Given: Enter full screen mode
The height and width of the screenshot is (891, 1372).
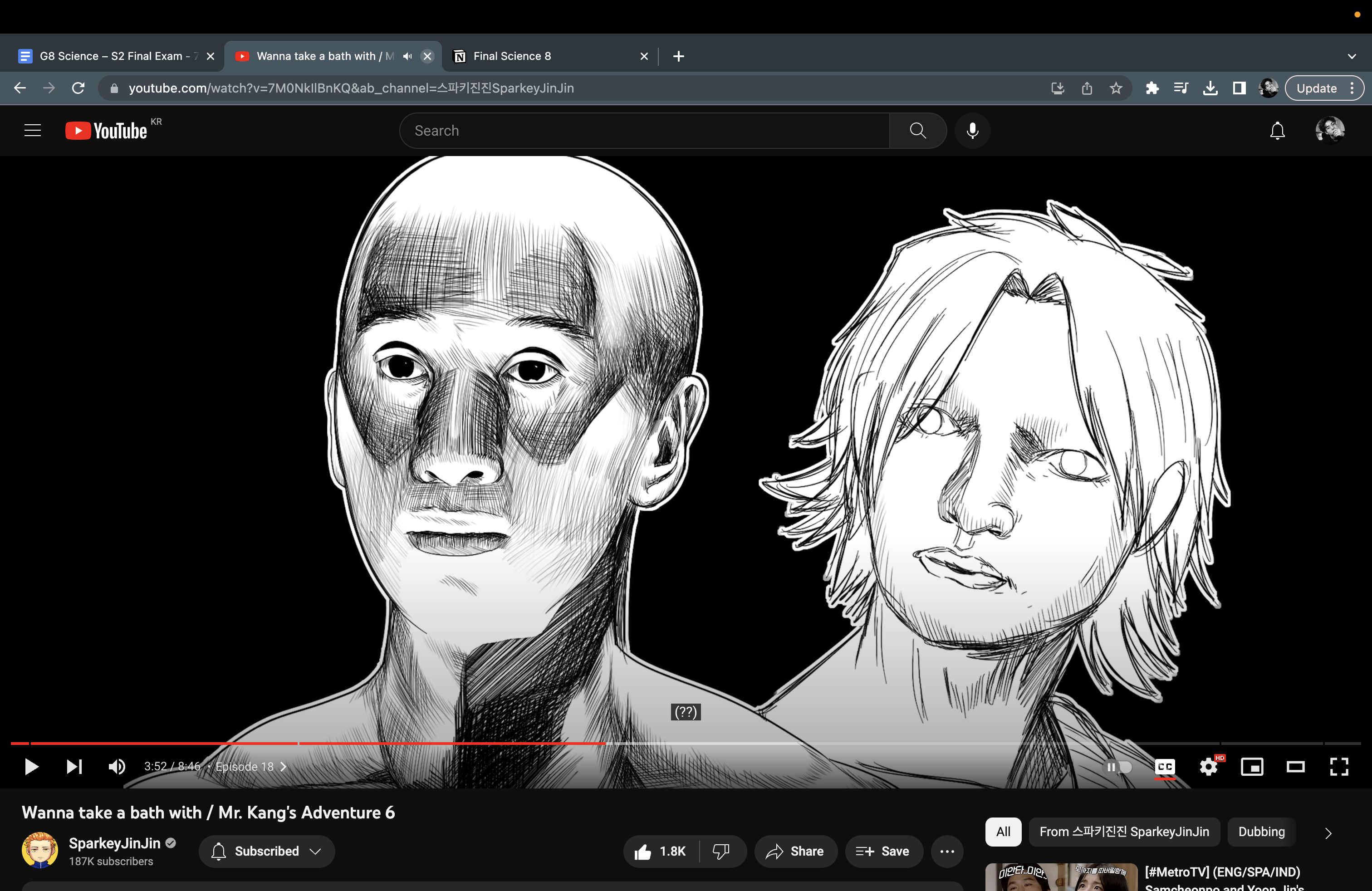Looking at the screenshot, I should coord(1338,767).
